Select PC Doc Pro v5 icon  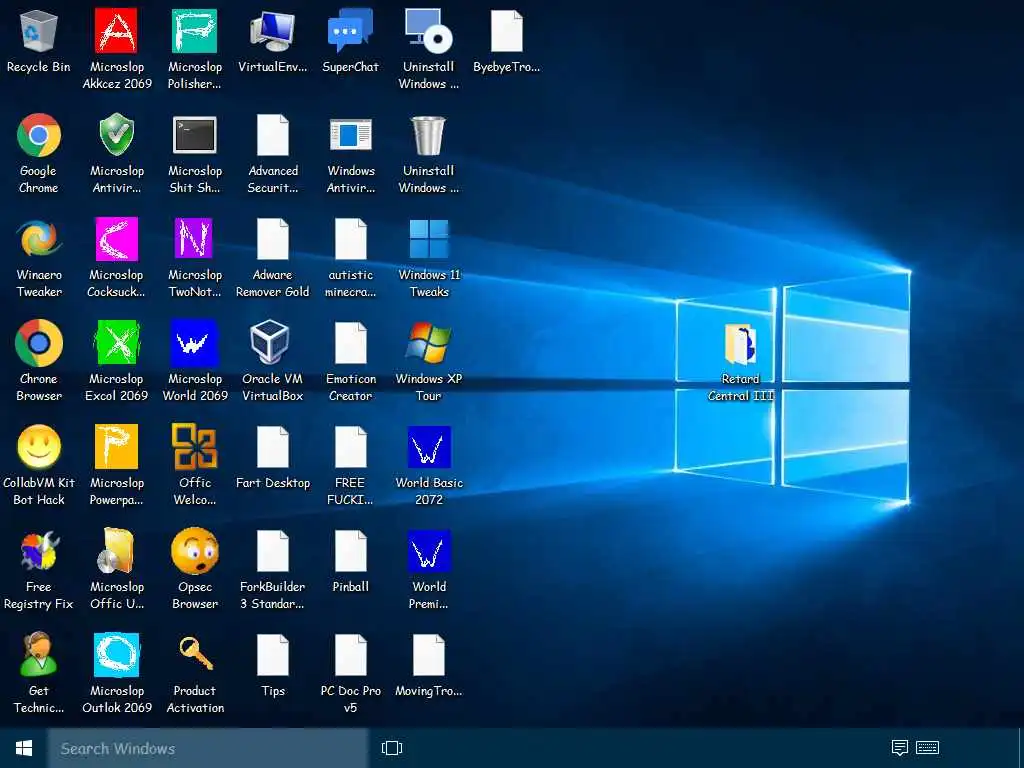click(x=351, y=655)
